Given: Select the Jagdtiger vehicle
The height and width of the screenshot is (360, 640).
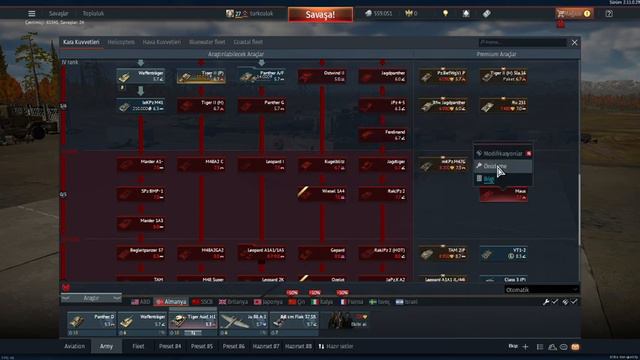Looking at the screenshot, I should pyautogui.click(x=382, y=164).
